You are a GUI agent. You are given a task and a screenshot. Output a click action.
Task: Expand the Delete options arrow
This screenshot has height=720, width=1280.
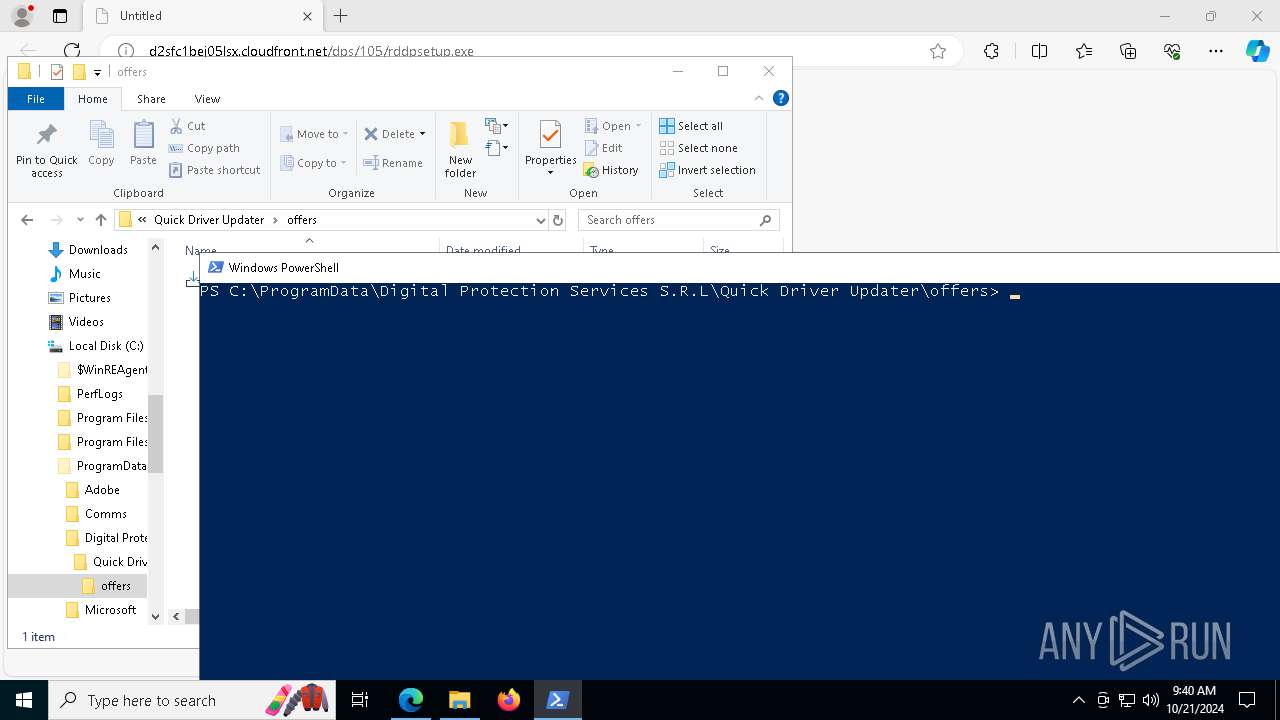click(x=422, y=134)
